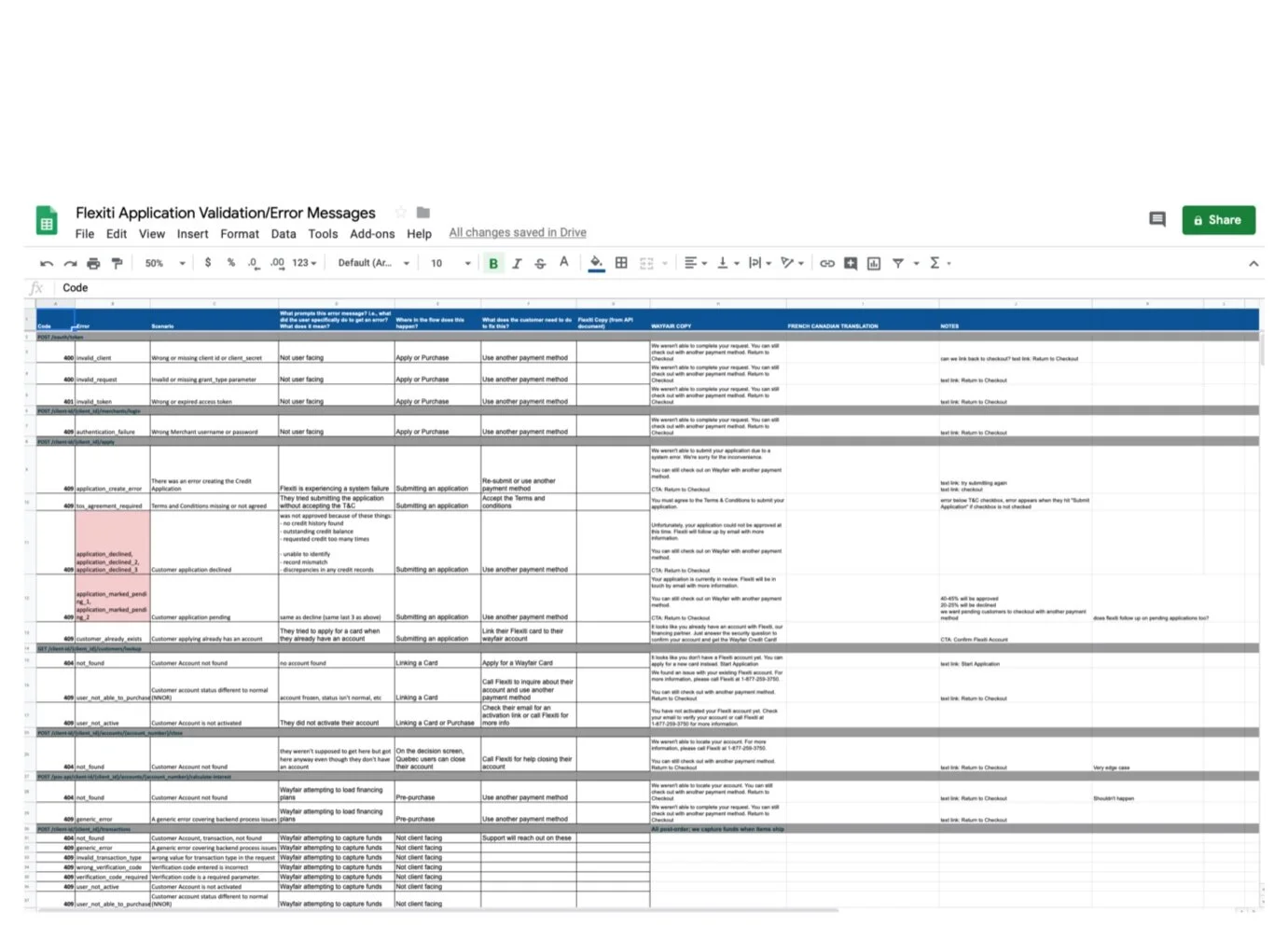
Task: Open the 123 more formats dropdown
Action: click(305, 263)
